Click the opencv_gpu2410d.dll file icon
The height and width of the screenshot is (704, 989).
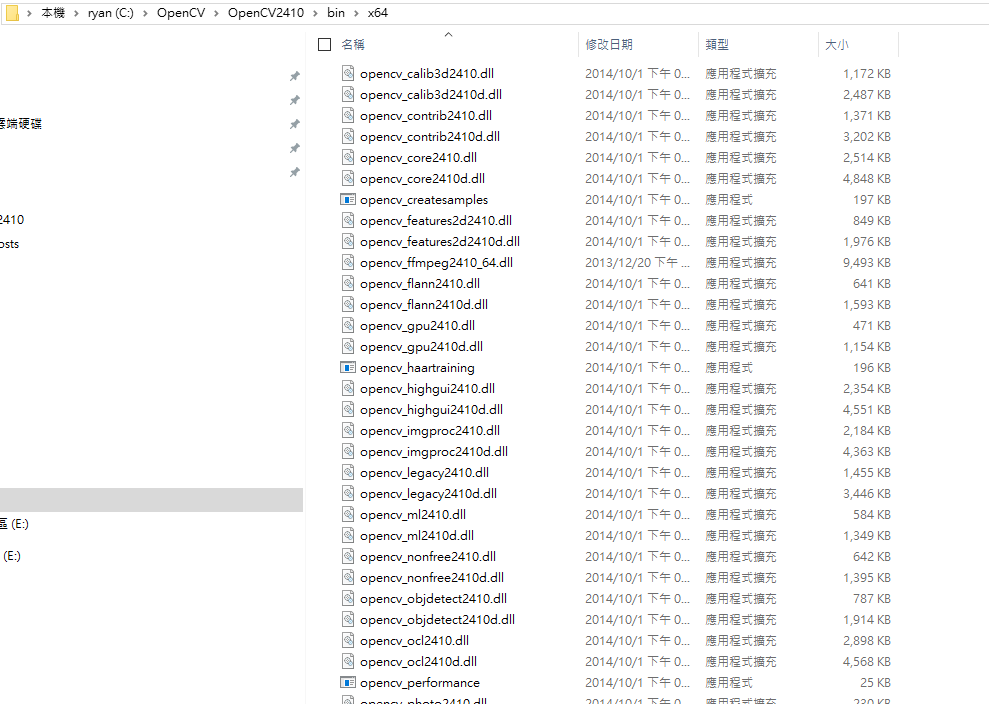click(x=348, y=346)
